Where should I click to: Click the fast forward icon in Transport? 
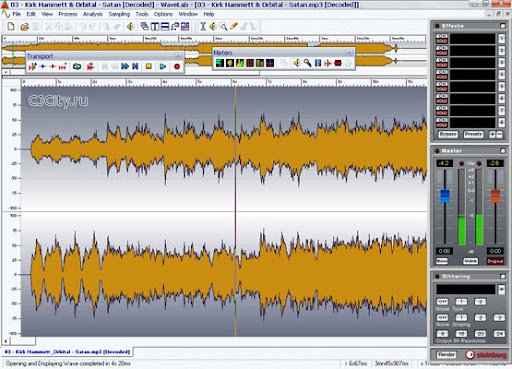[x=125, y=66]
